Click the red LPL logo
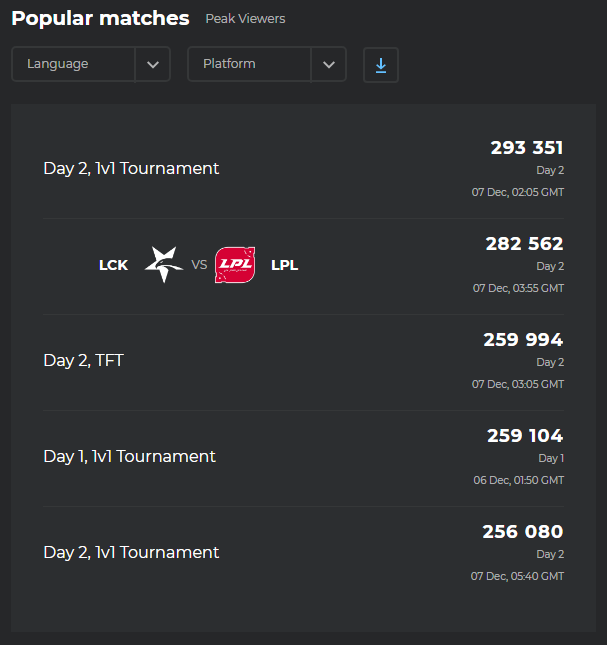The image size is (607, 645). pyautogui.click(x=235, y=265)
